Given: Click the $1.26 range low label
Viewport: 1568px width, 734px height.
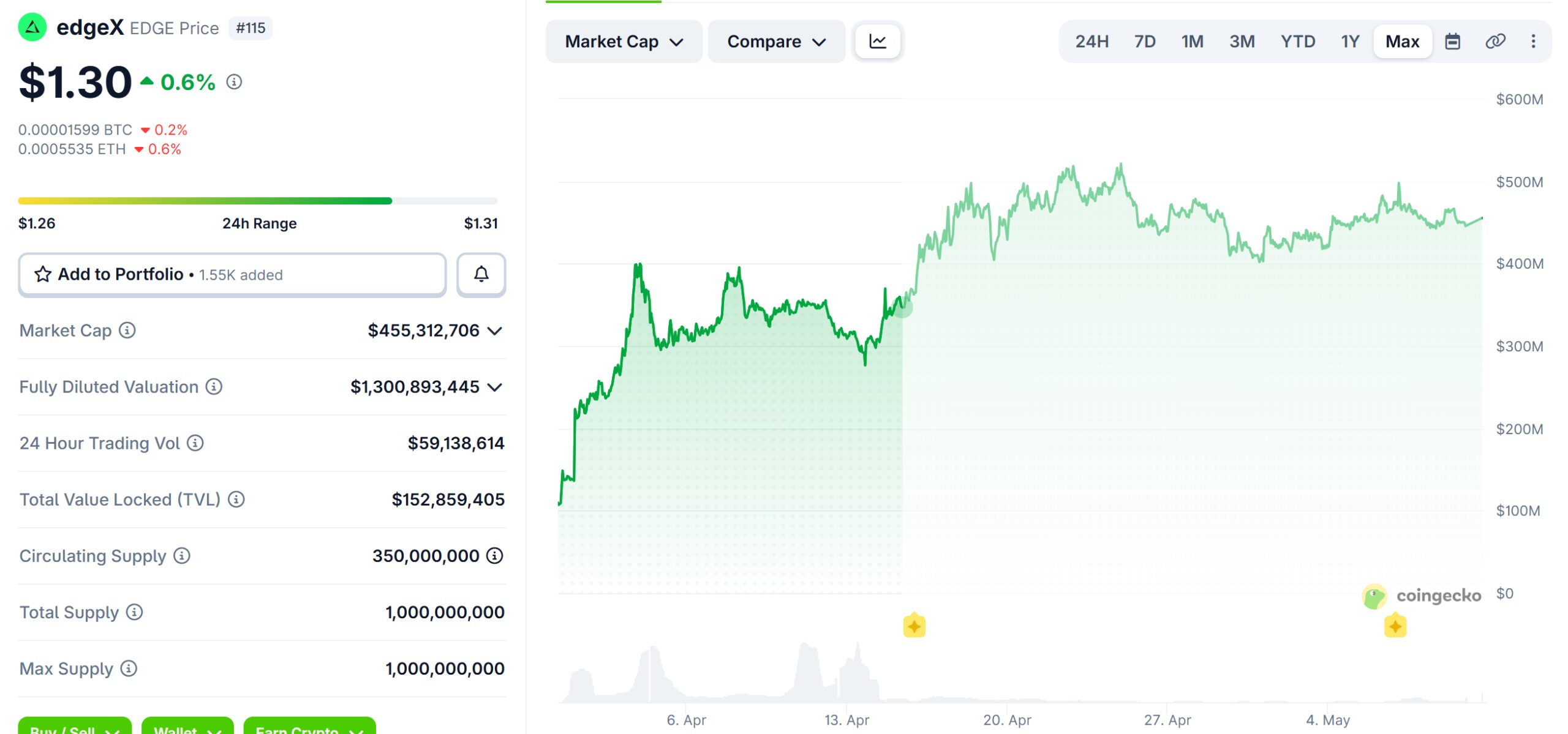Looking at the screenshot, I should click(x=37, y=223).
